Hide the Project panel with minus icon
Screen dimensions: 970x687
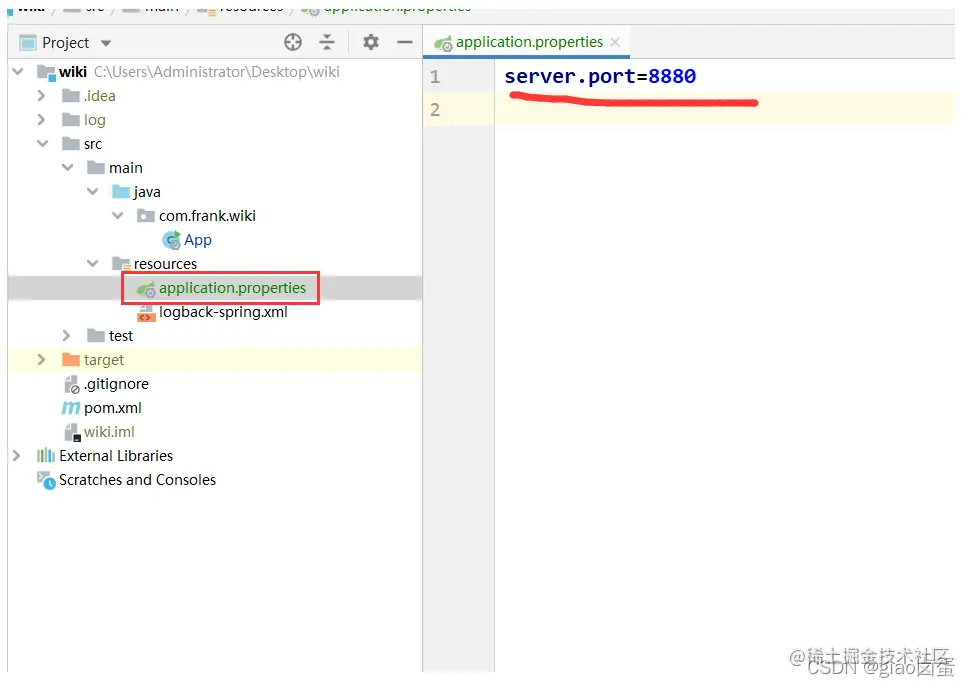(x=405, y=42)
